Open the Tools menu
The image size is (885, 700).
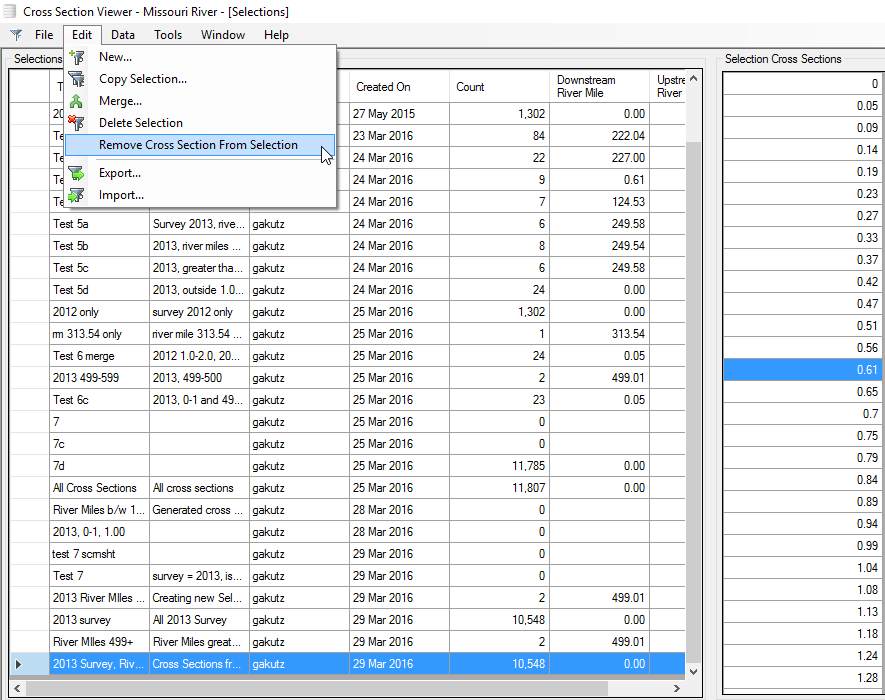point(168,35)
